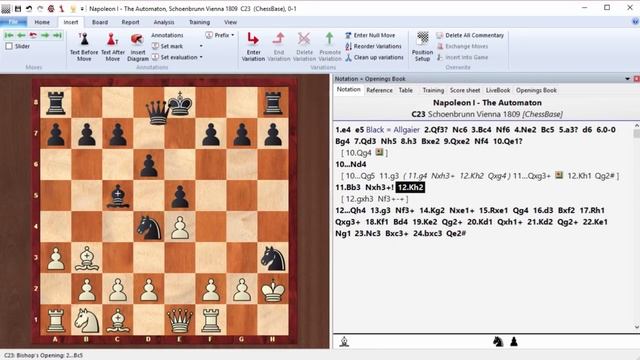Click the white queen on e1

[180, 320]
